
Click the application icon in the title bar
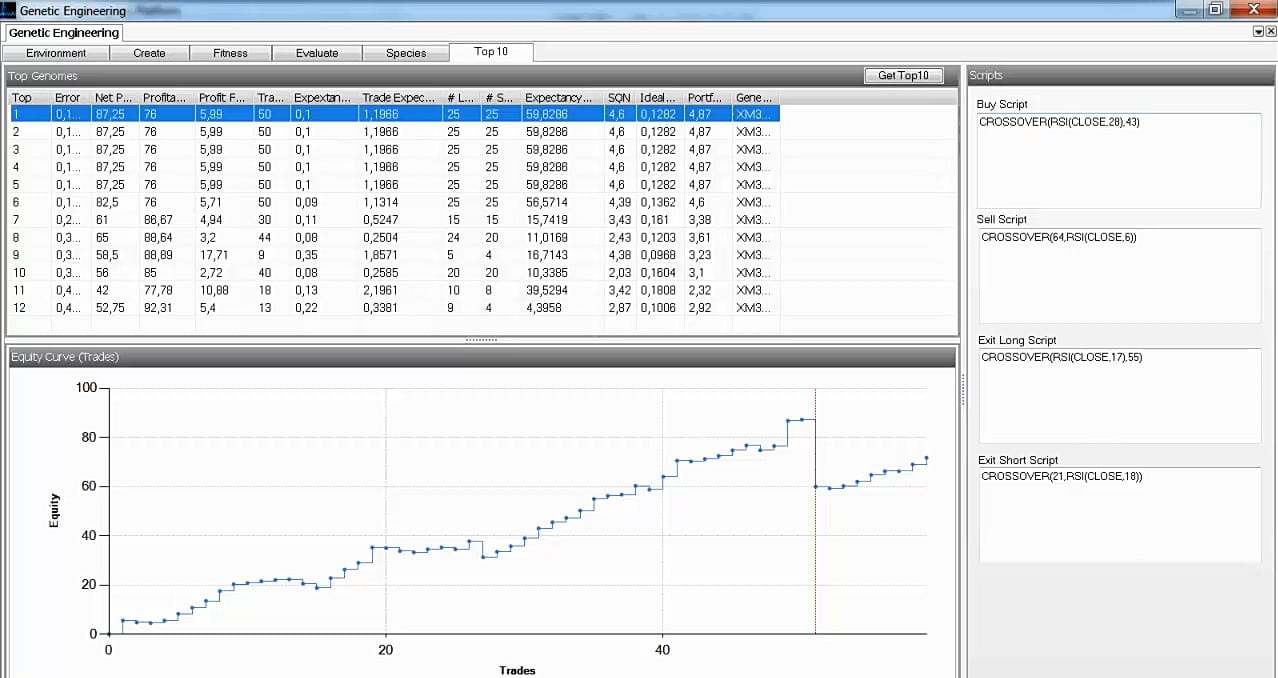click(x=9, y=10)
